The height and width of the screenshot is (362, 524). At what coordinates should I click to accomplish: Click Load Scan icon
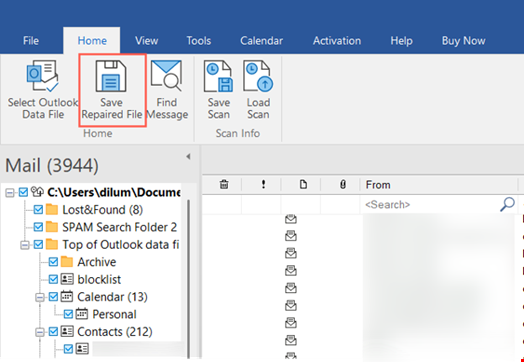(x=258, y=76)
